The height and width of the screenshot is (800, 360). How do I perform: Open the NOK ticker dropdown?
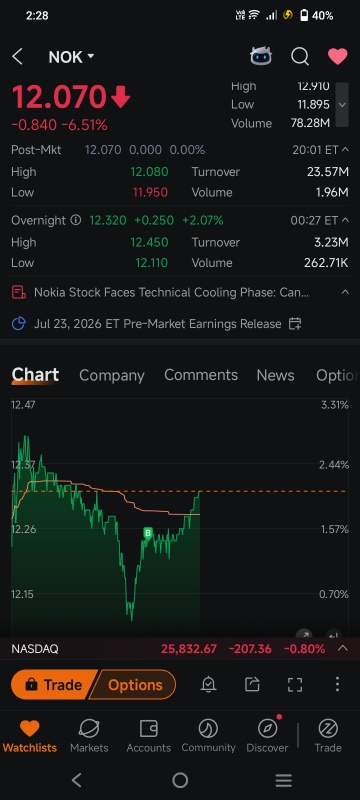[x=71, y=57]
